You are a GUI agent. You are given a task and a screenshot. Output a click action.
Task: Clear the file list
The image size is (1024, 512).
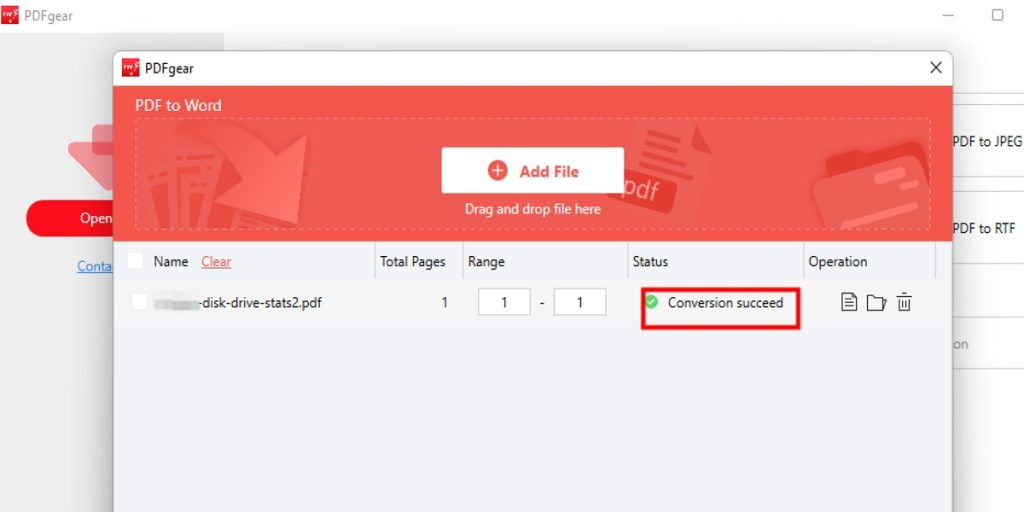coord(216,261)
